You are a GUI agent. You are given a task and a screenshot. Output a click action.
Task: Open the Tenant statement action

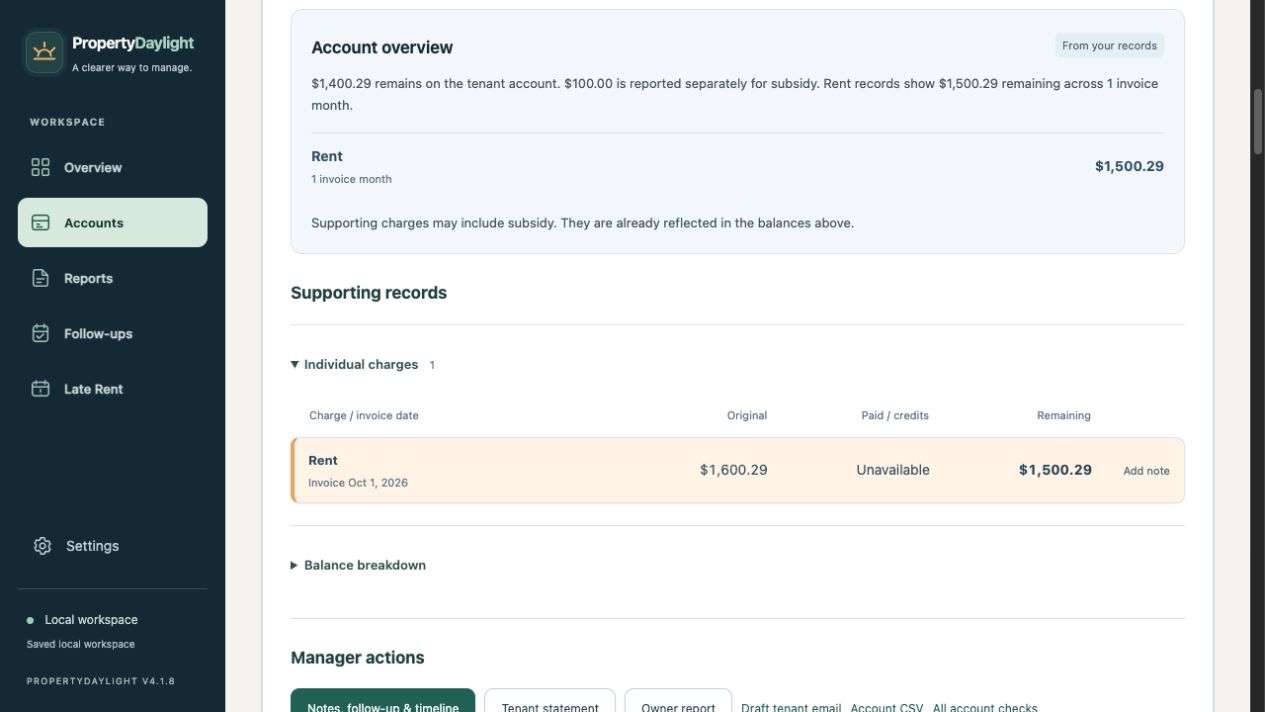point(550,701)
